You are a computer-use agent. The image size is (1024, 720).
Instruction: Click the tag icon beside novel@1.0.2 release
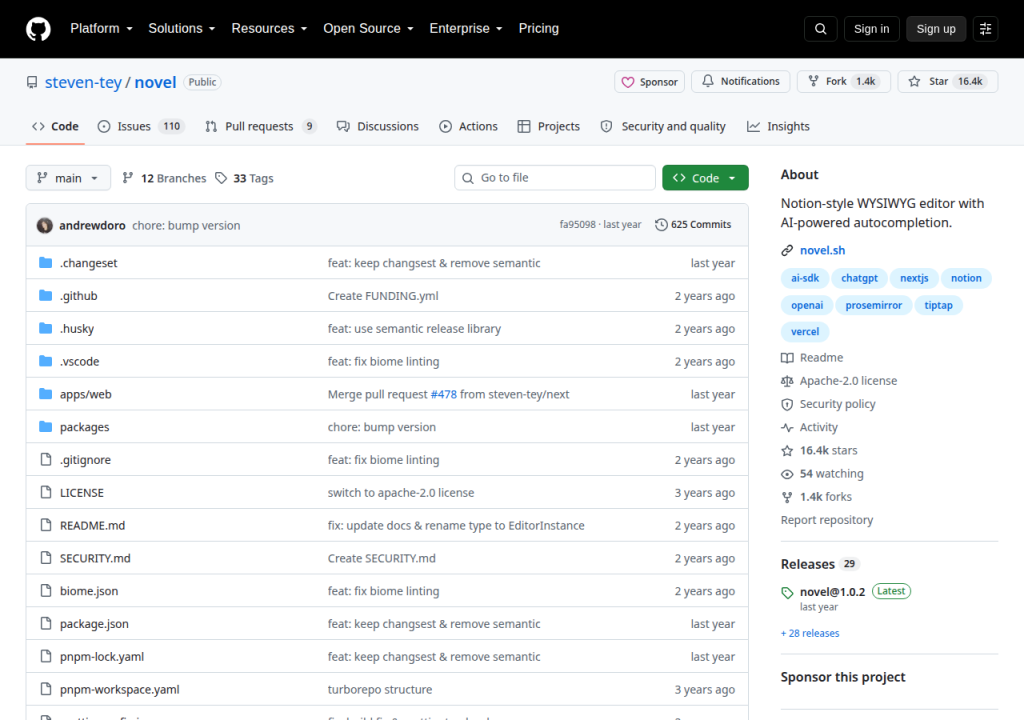click(787, 593)
